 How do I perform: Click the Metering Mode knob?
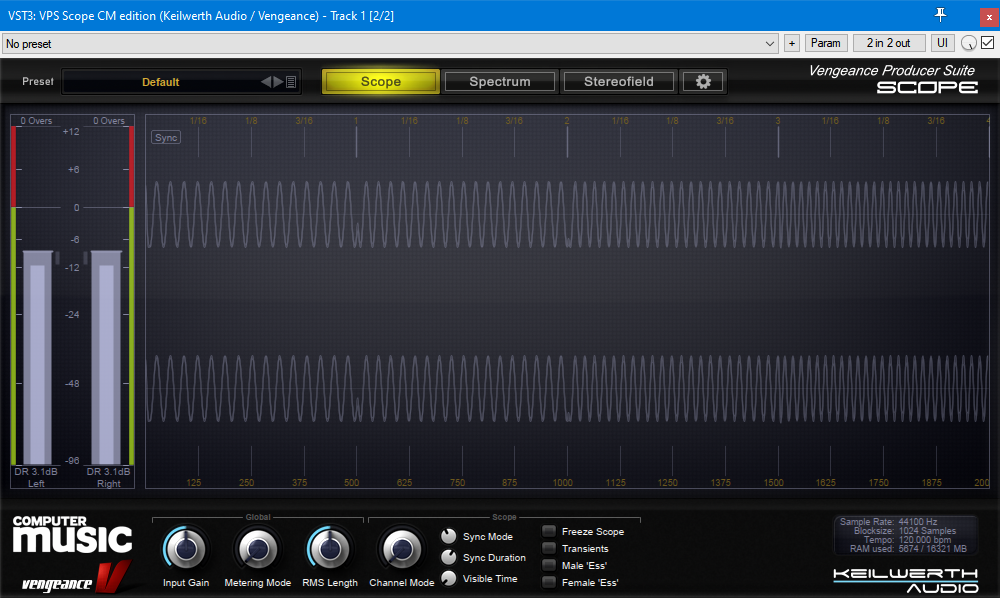point(258,548)
